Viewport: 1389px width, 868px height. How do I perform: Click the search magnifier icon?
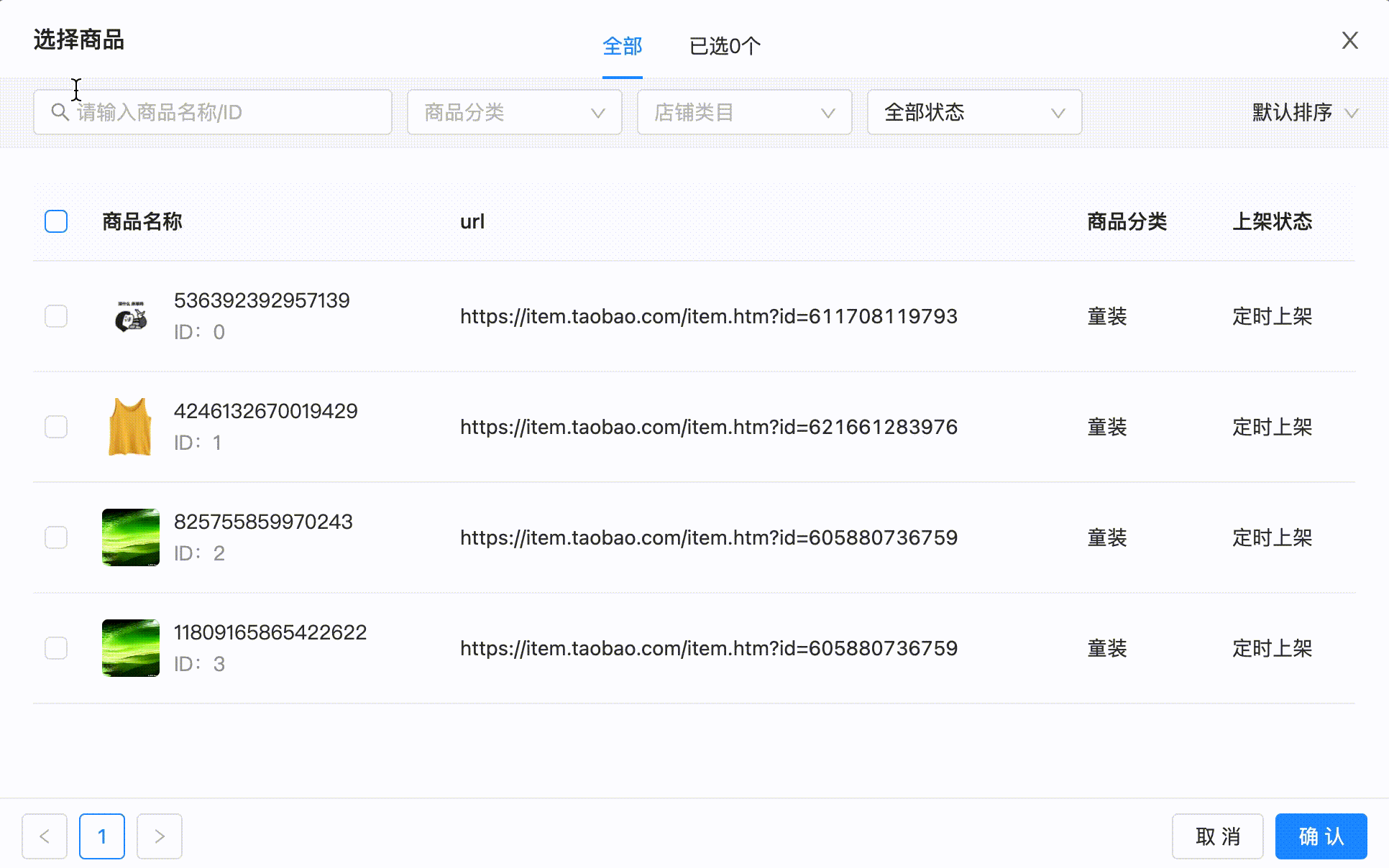click(60, 112)
